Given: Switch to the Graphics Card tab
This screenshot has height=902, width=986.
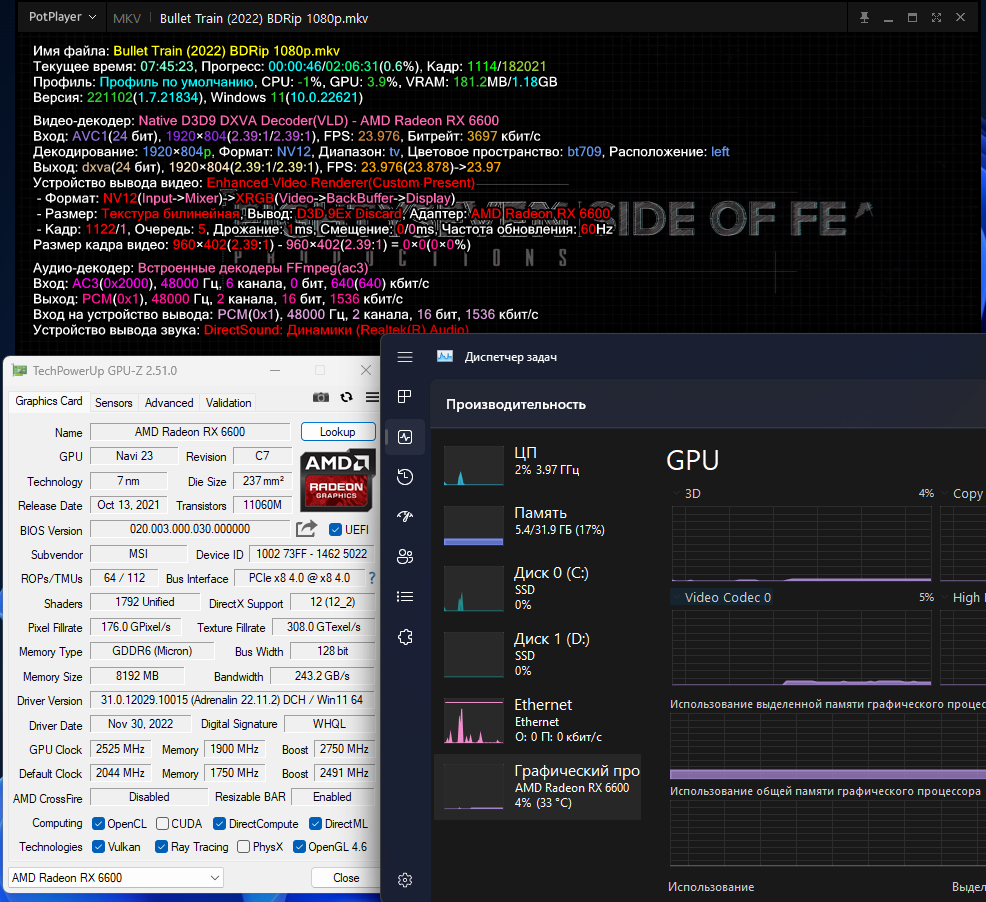Looking at the screenshot, I should pyautogui.click(x=48, y=401).
